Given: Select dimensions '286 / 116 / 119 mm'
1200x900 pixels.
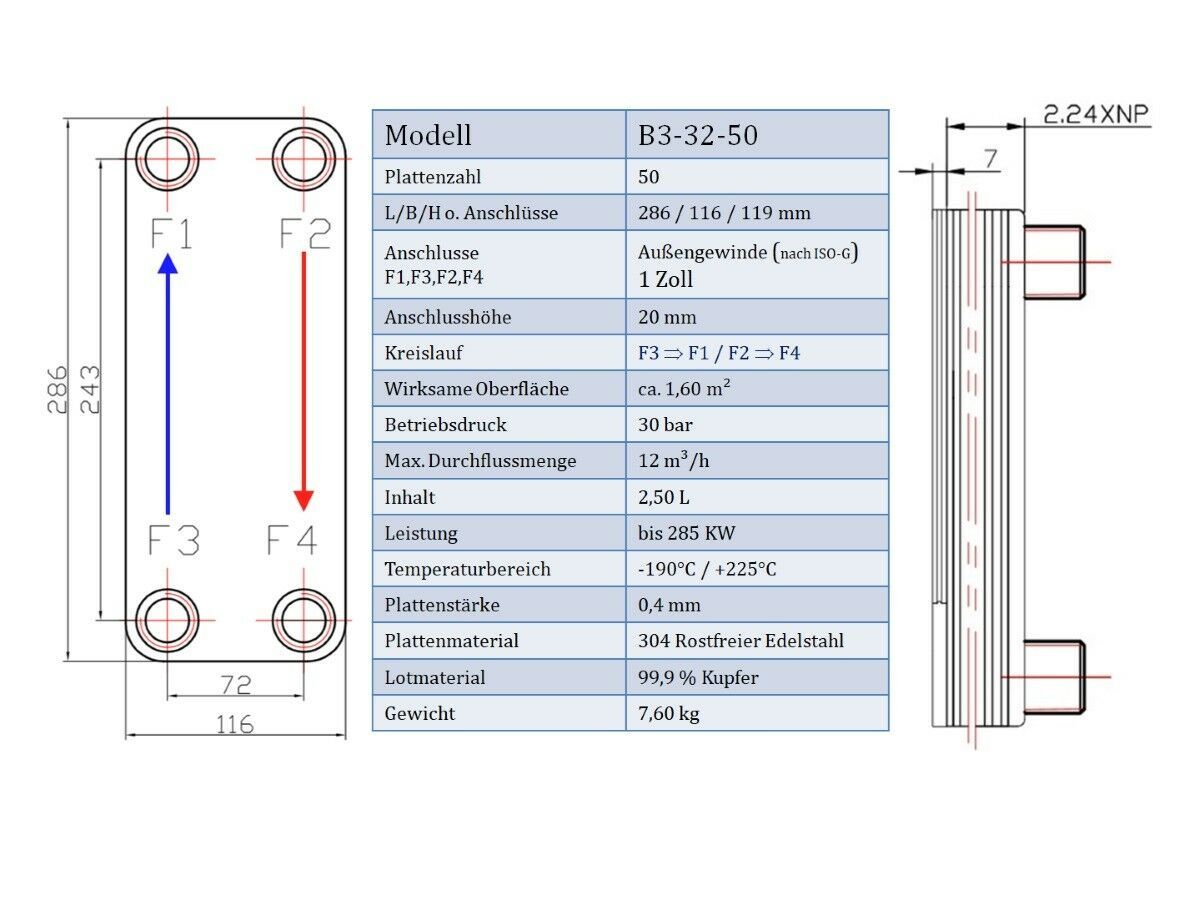Looking at the screenshot, I should [724, 213].
